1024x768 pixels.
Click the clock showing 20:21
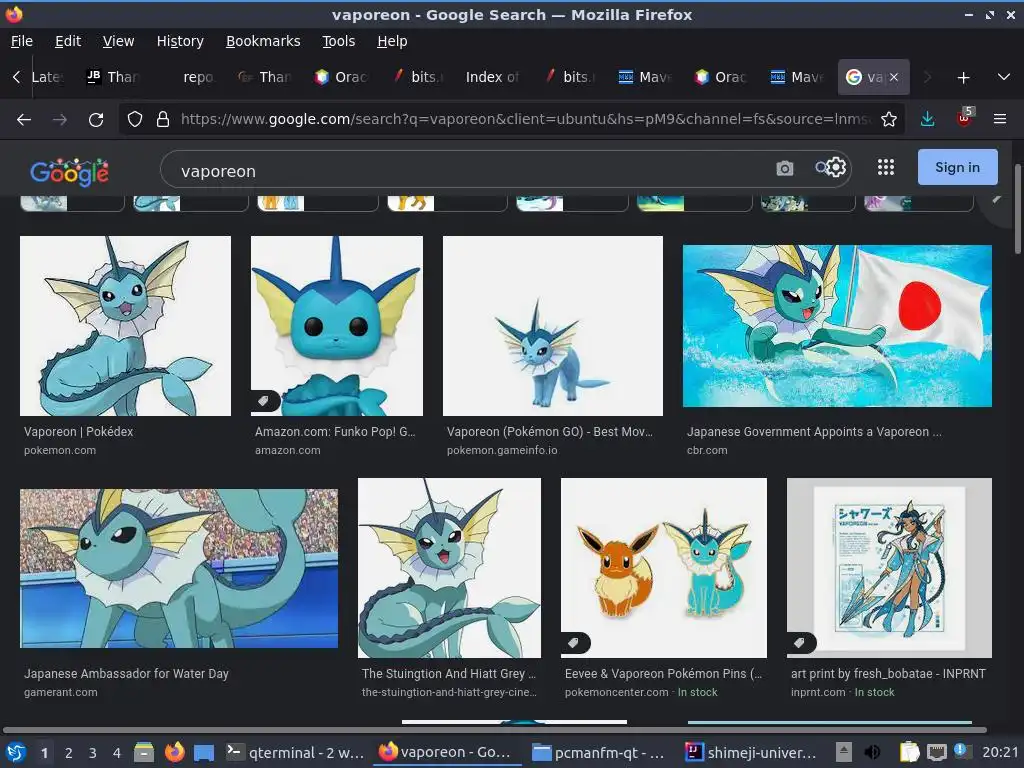click(x=1000, y=752)
